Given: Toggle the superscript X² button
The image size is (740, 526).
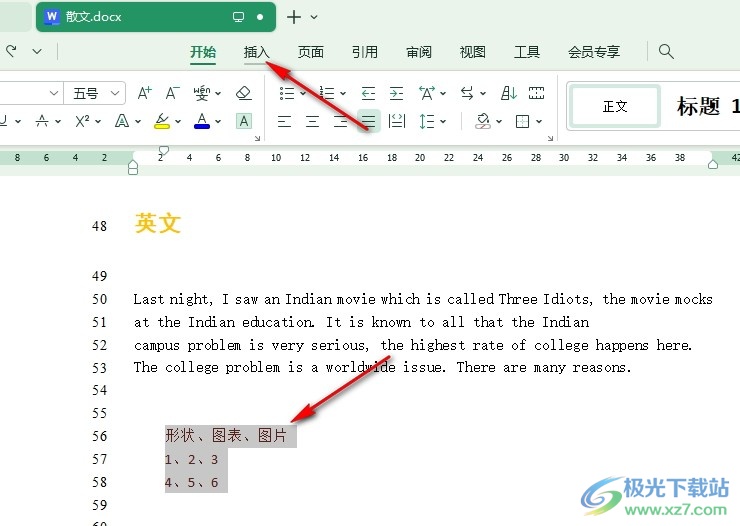Looking at the screenshot, I should (82, 121).
